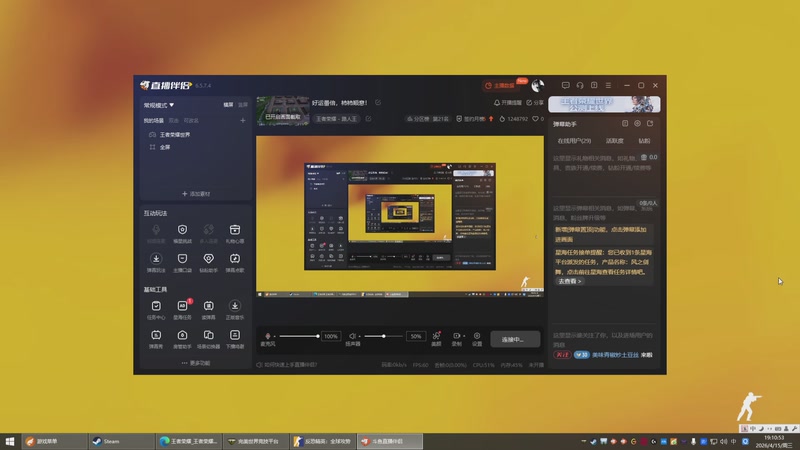
Task: Mute the microphone icon
Action: pyautogui.click(x=268, y=336)
